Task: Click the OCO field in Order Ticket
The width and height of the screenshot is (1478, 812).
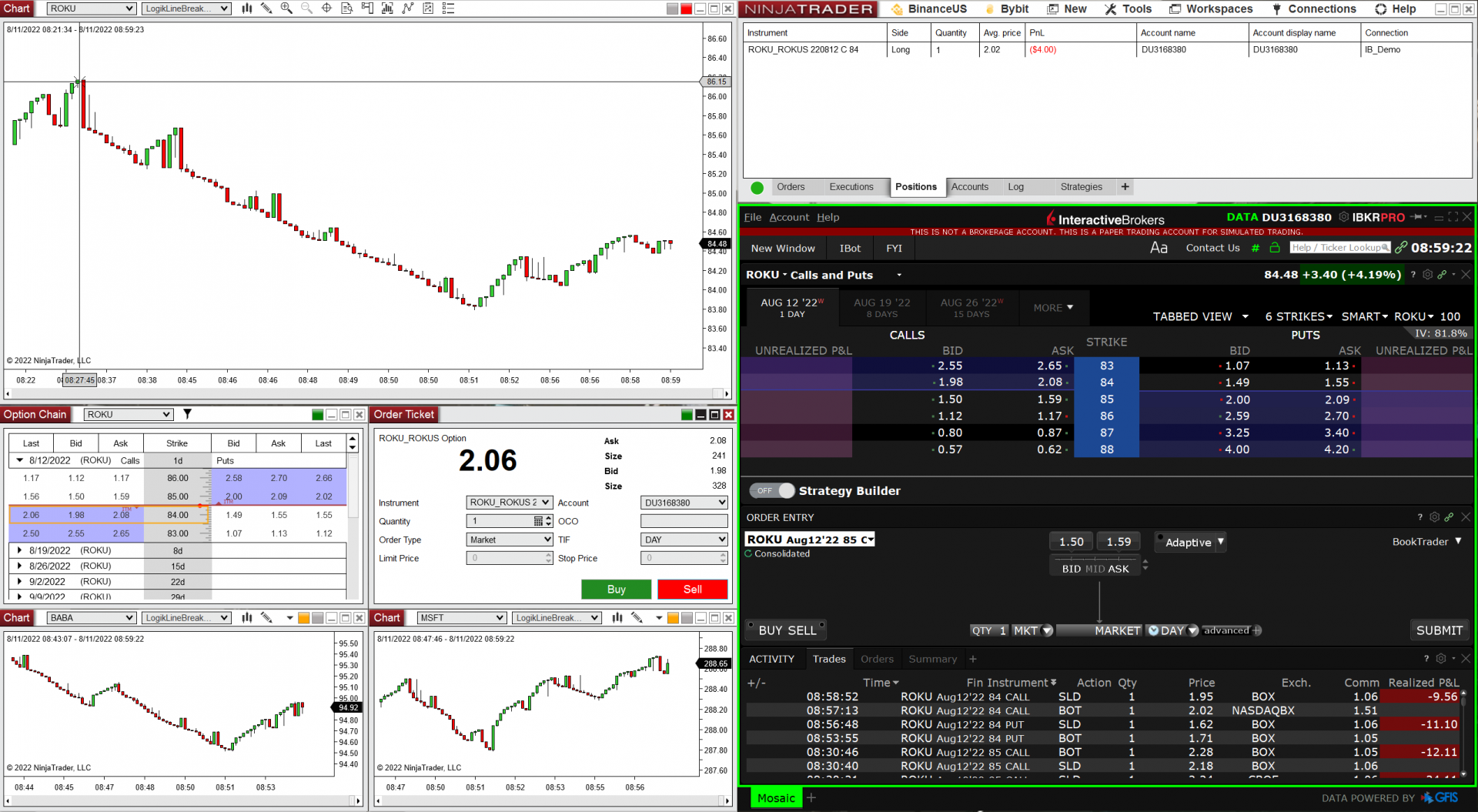Action: [x=684, y=521]
